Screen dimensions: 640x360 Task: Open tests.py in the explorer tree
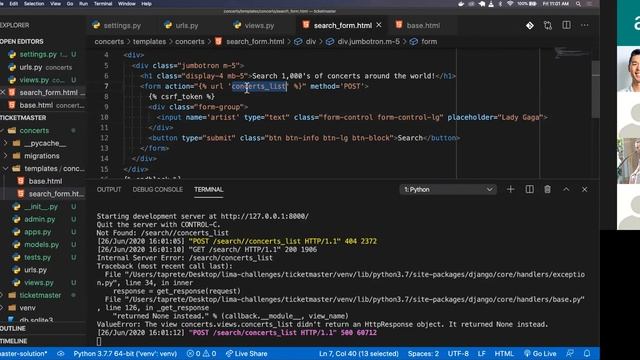tap(38, 258)
